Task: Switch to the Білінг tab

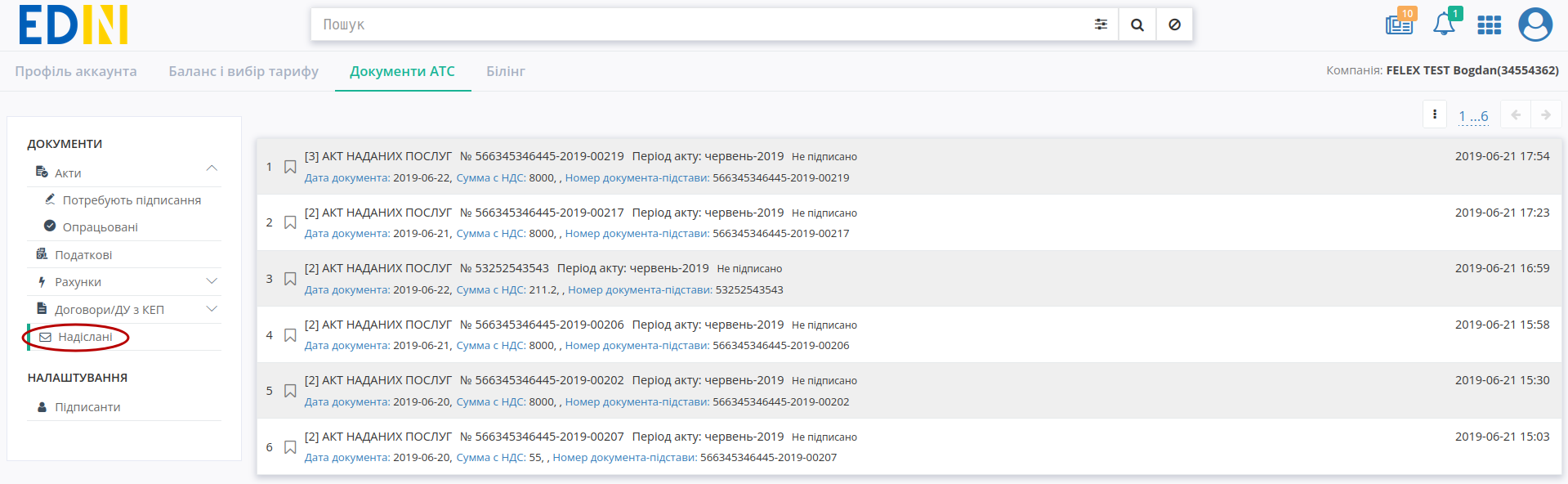Action: pyautogui.click(x=506, y=71)
